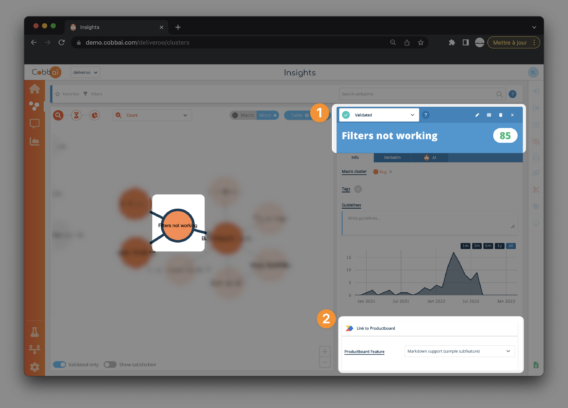Screen dimensions: 568x408
Task: Edit cluster name with pencil icon
Action: click(x=477, y=115)
